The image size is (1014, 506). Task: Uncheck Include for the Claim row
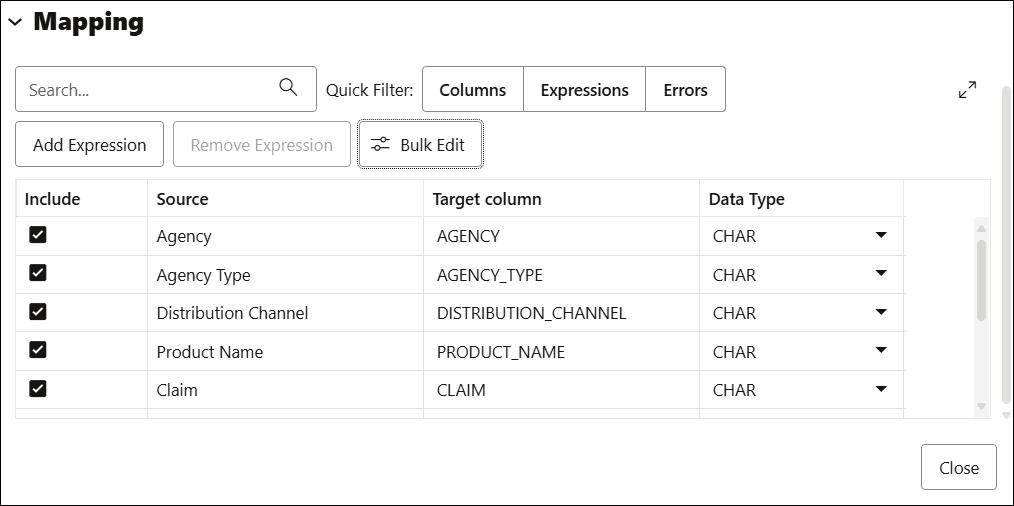[x=38, y=389]
